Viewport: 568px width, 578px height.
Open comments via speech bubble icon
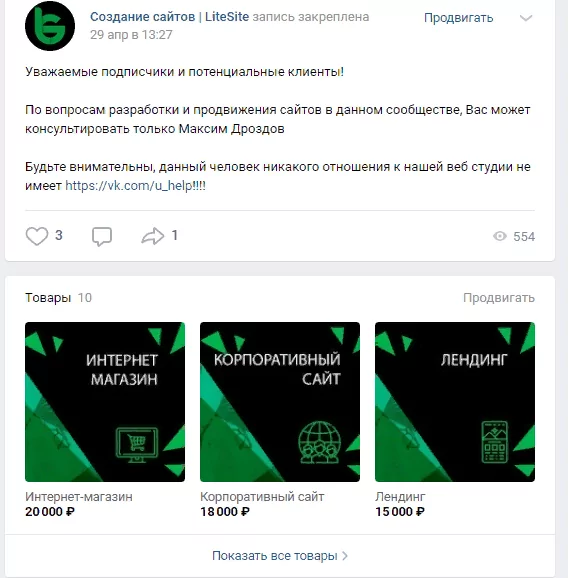coord(102,236)
